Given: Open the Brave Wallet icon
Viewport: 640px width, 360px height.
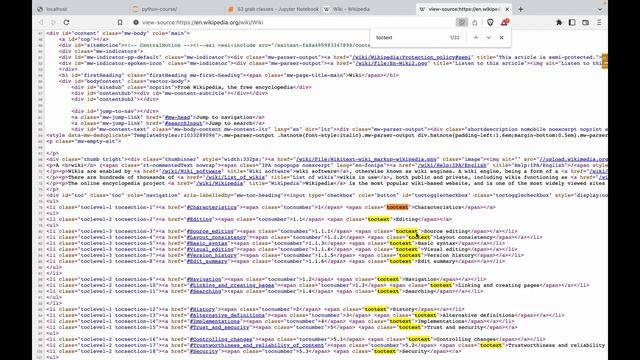Looking at the screenshot, I should 585,22.
